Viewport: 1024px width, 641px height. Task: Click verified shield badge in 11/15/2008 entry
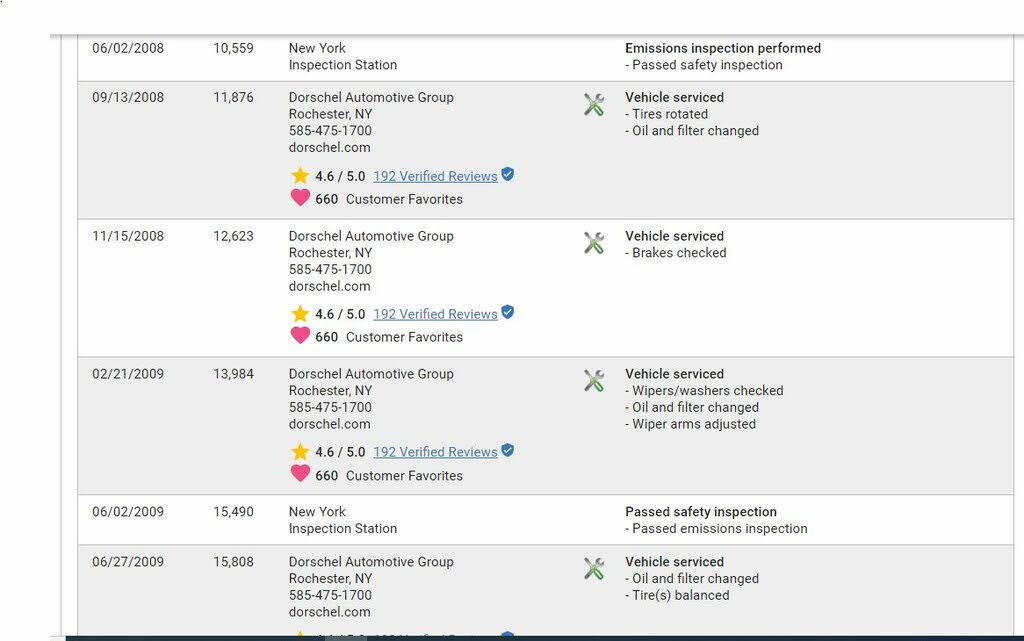(508, 312)
